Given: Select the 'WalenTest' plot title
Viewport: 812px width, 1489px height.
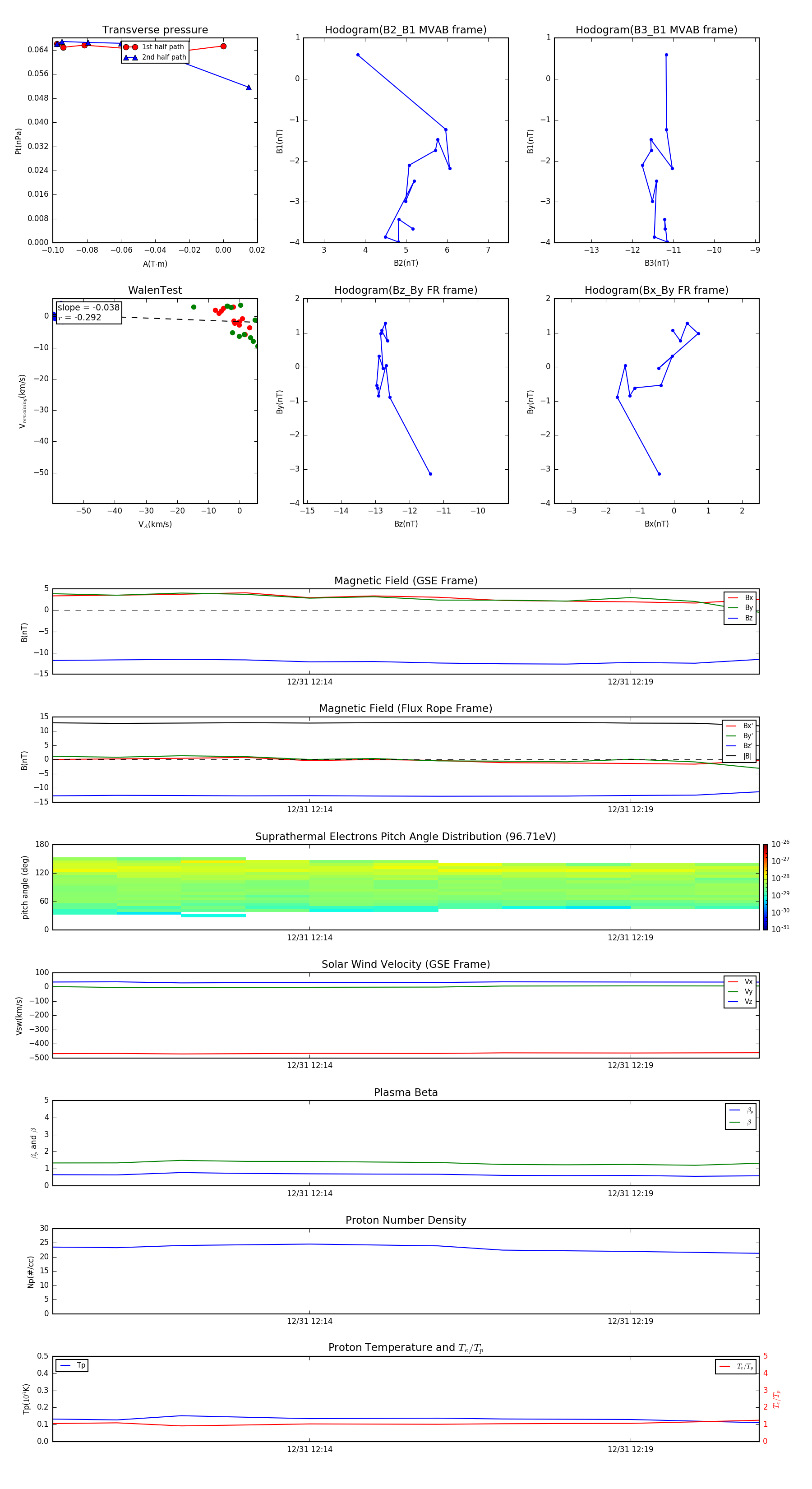Looking at the screenshot, I should [155, 290].
